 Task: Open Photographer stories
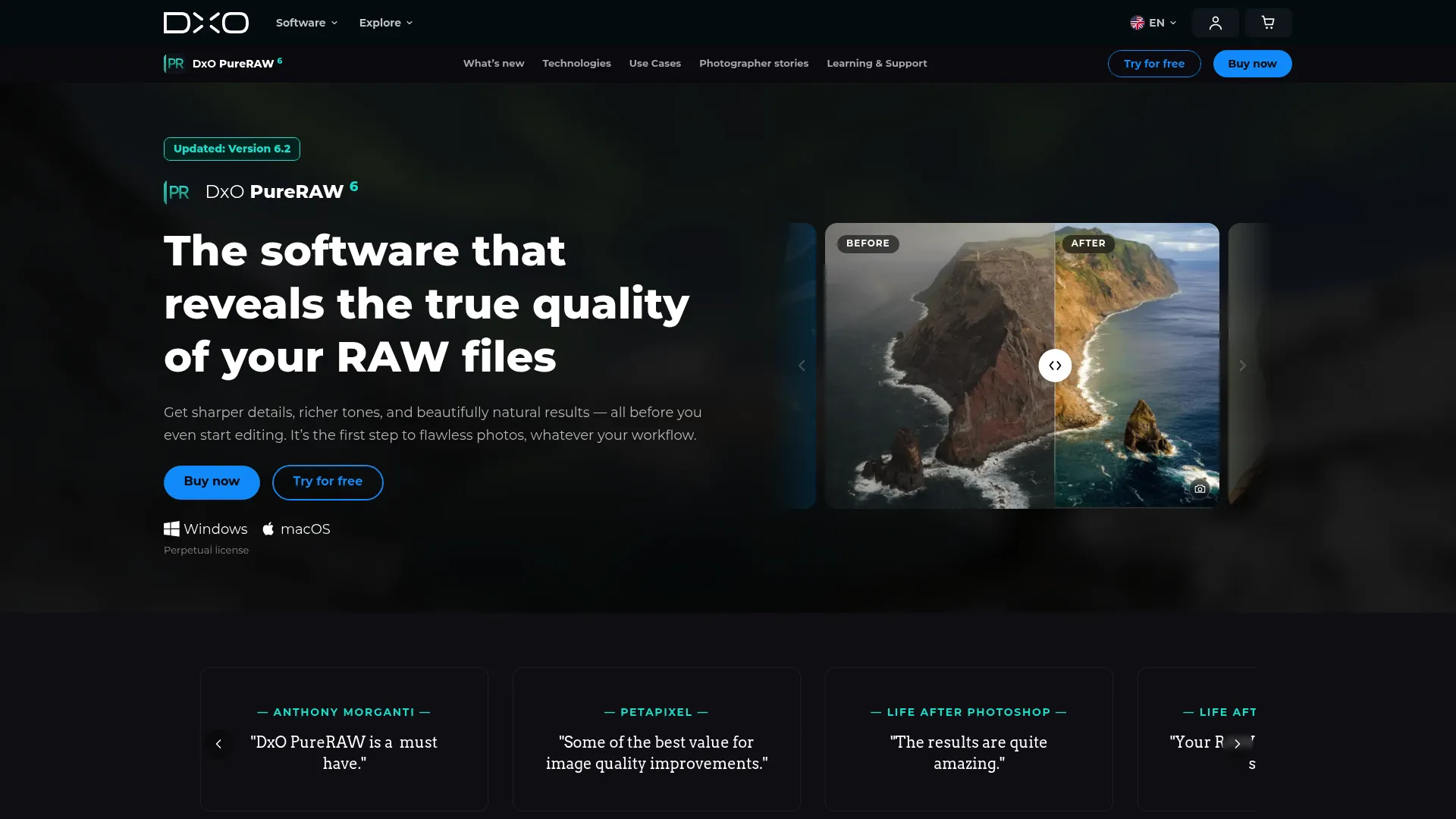754,64
